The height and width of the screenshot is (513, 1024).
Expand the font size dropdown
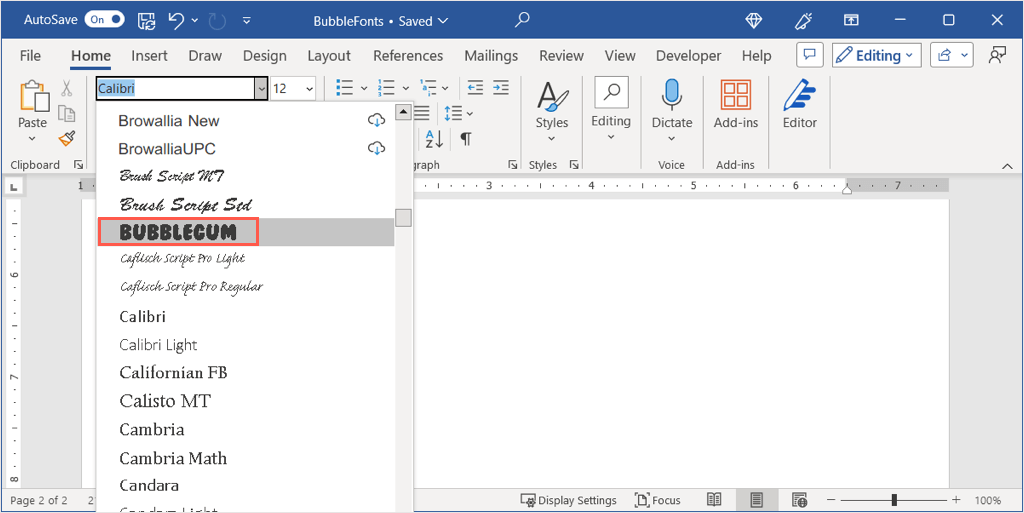coord(309,89)
